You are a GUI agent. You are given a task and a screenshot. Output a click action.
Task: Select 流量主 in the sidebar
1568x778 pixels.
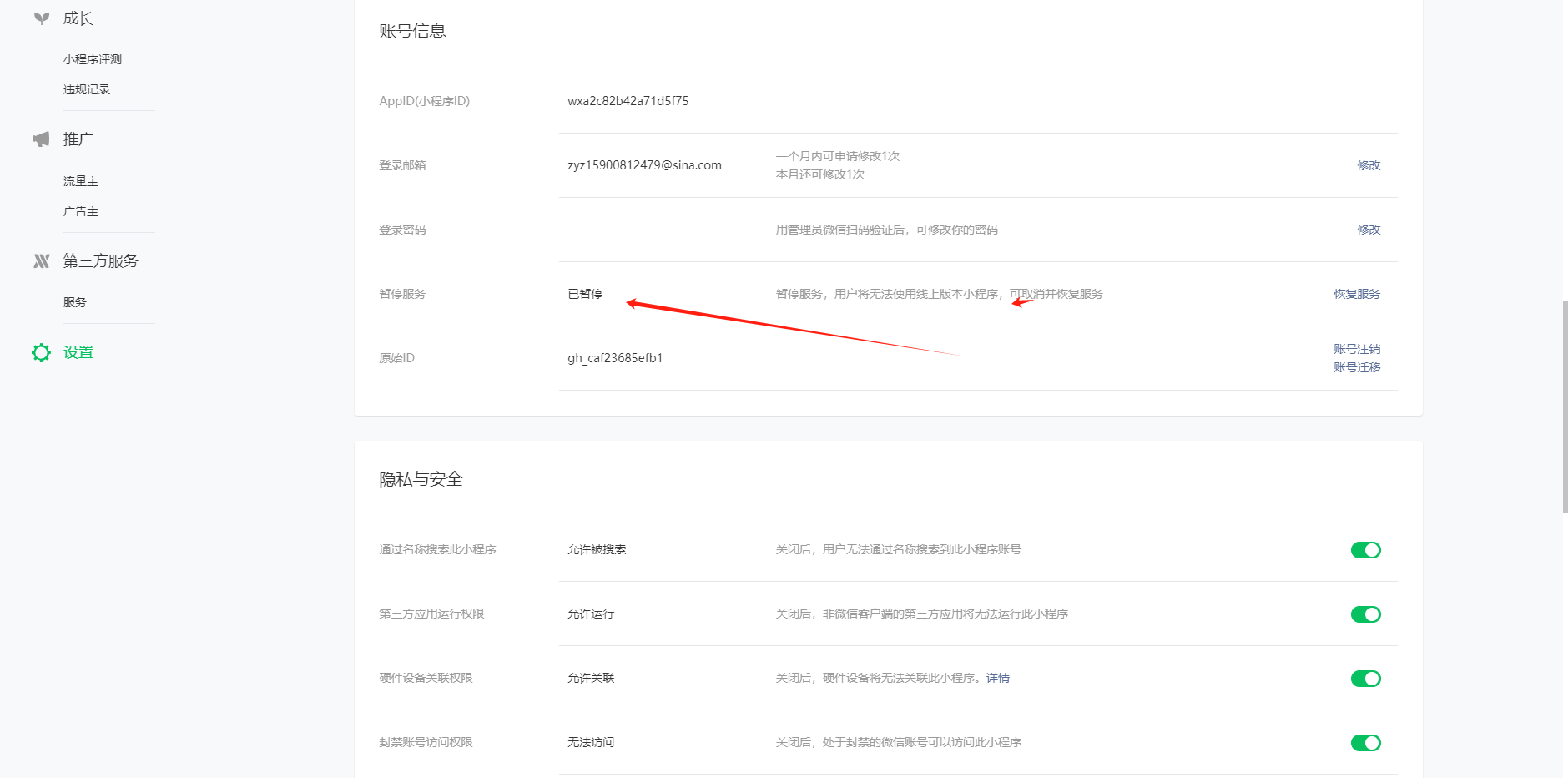[x=81, y=181]
